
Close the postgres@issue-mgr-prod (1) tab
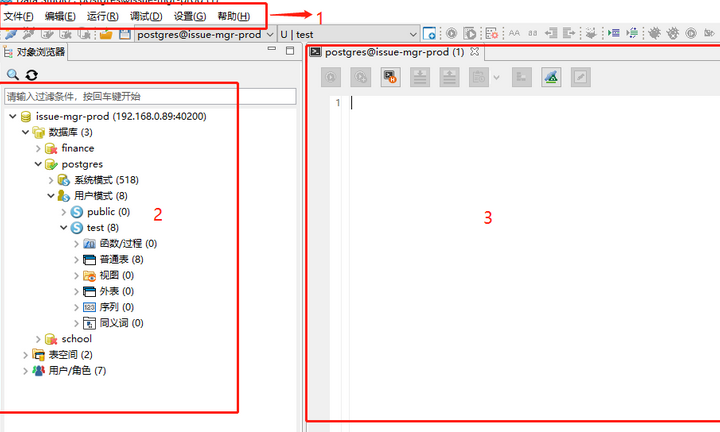(x=475, y=52)
